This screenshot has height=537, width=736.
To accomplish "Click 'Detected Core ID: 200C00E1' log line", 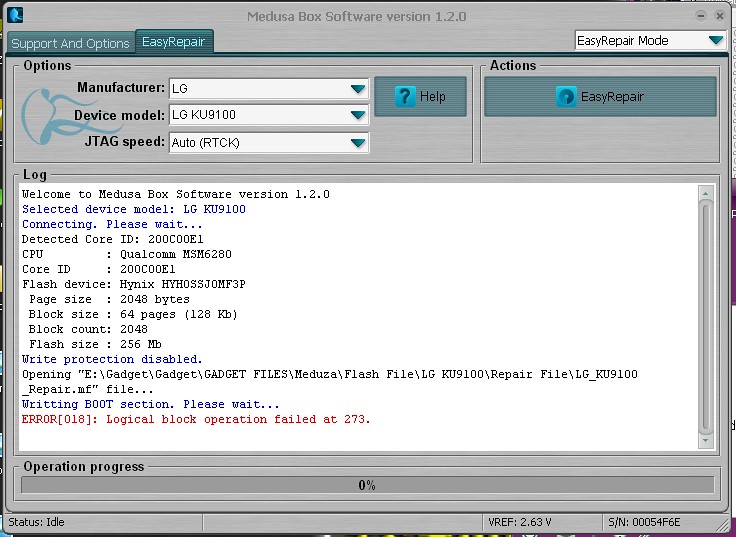I will click(113, 239).
